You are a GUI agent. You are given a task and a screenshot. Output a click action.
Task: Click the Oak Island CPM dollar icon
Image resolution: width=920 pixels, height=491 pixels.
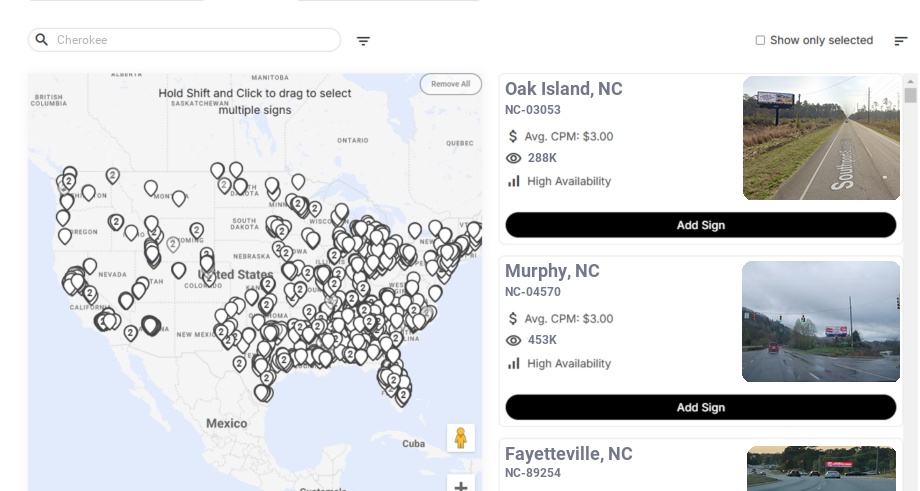tap(514, 136)
